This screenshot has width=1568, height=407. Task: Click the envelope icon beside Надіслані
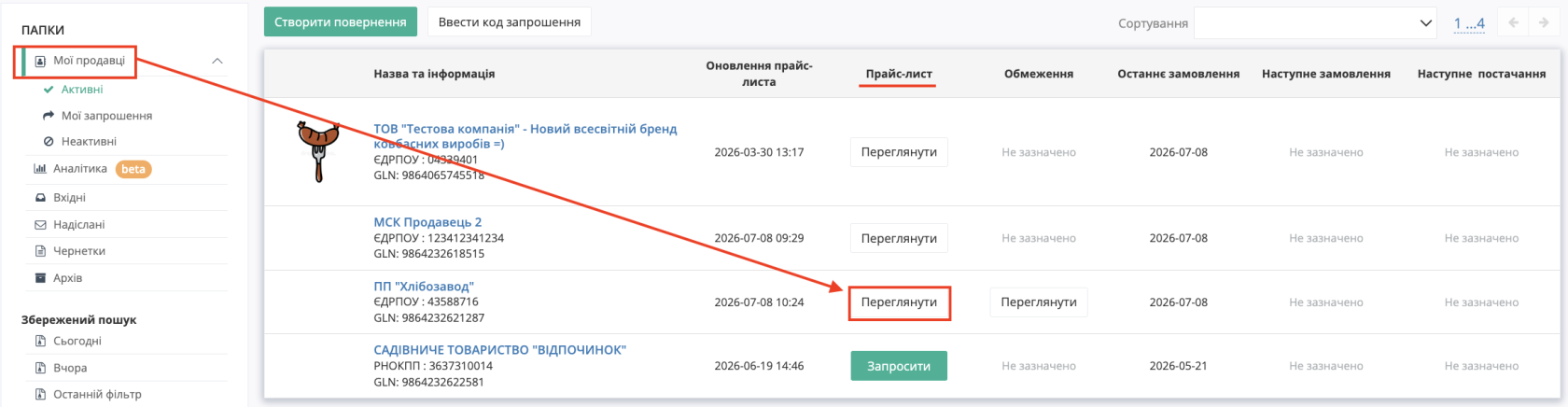[x=40, y=225]
